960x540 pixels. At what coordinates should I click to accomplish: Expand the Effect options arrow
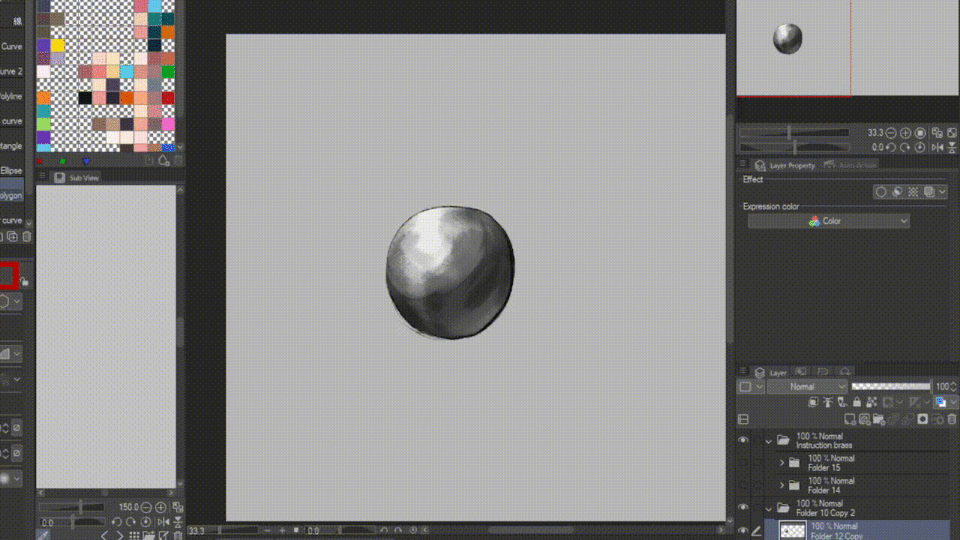click(x=942, y=192)
